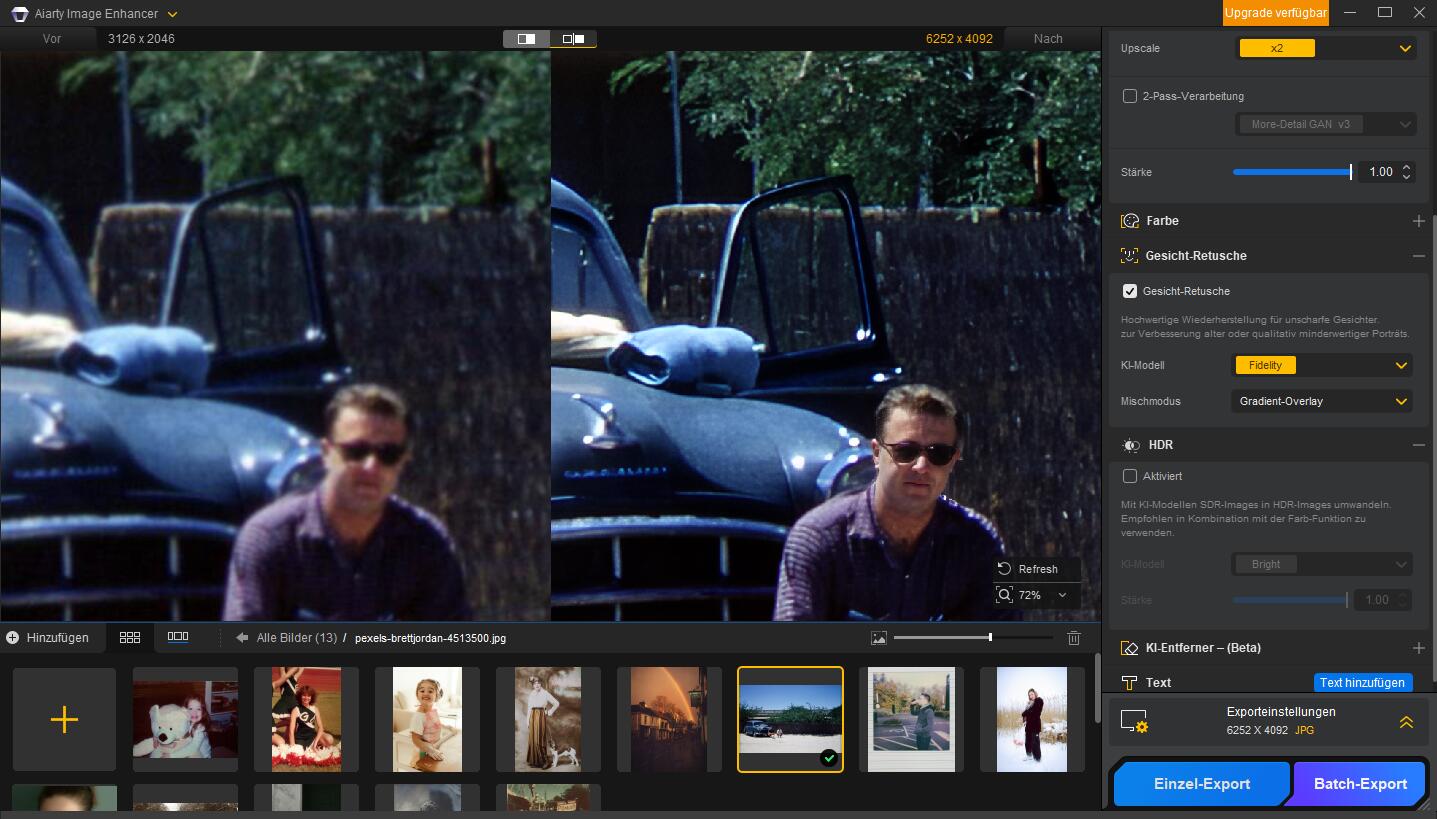Enable the HDR Aktiviert checkbox
This screenshot has height=819, width=1437.
1130,476
